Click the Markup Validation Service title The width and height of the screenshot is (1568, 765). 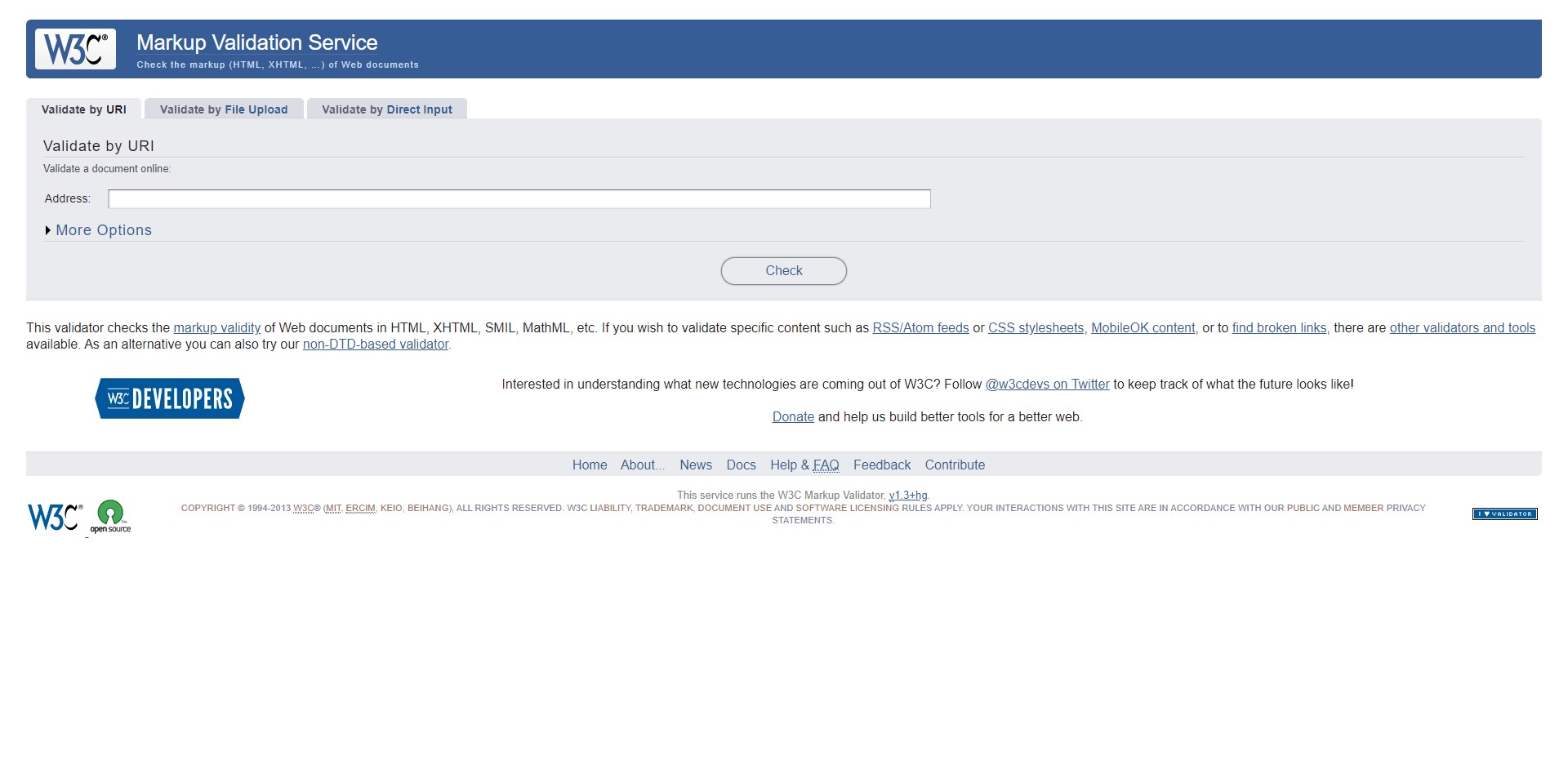[x=256, y=42]
